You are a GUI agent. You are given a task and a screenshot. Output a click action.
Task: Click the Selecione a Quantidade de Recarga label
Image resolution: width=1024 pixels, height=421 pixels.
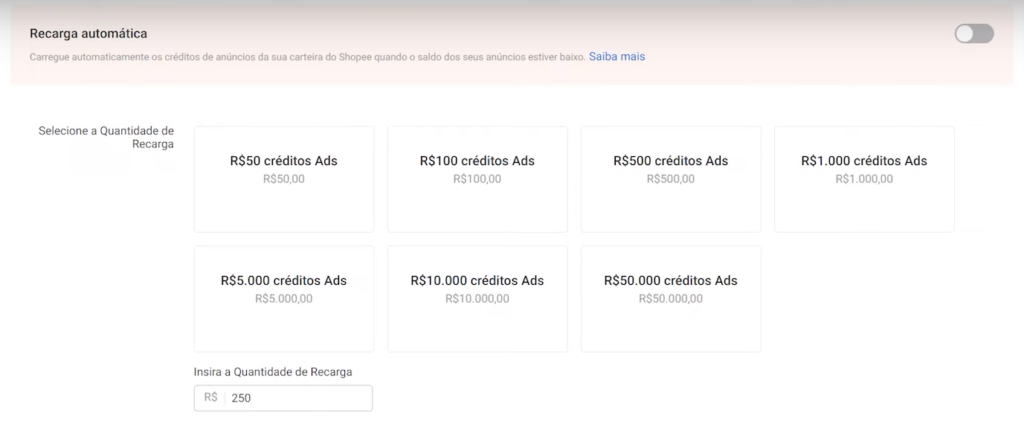click(x=106, y=137)
